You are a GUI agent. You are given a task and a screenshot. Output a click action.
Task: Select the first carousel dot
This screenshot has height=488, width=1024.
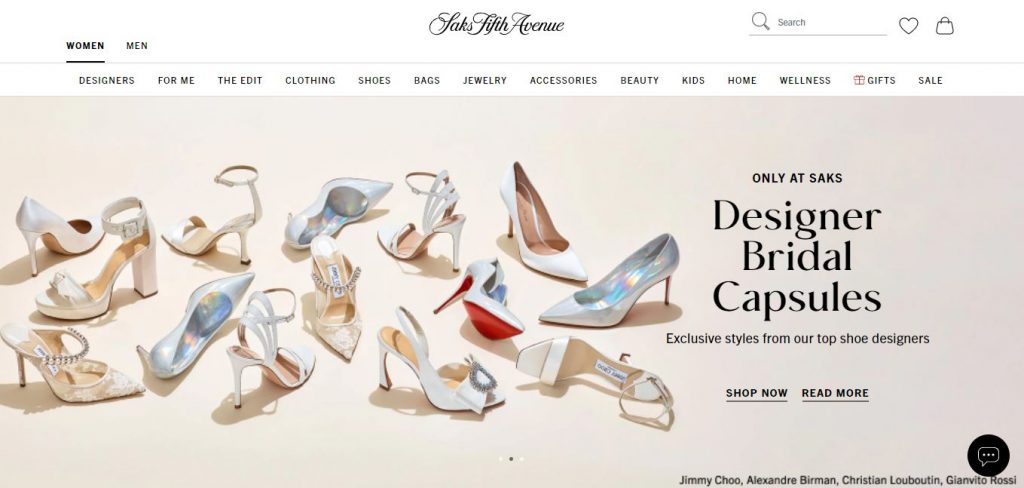pos(501,459)
